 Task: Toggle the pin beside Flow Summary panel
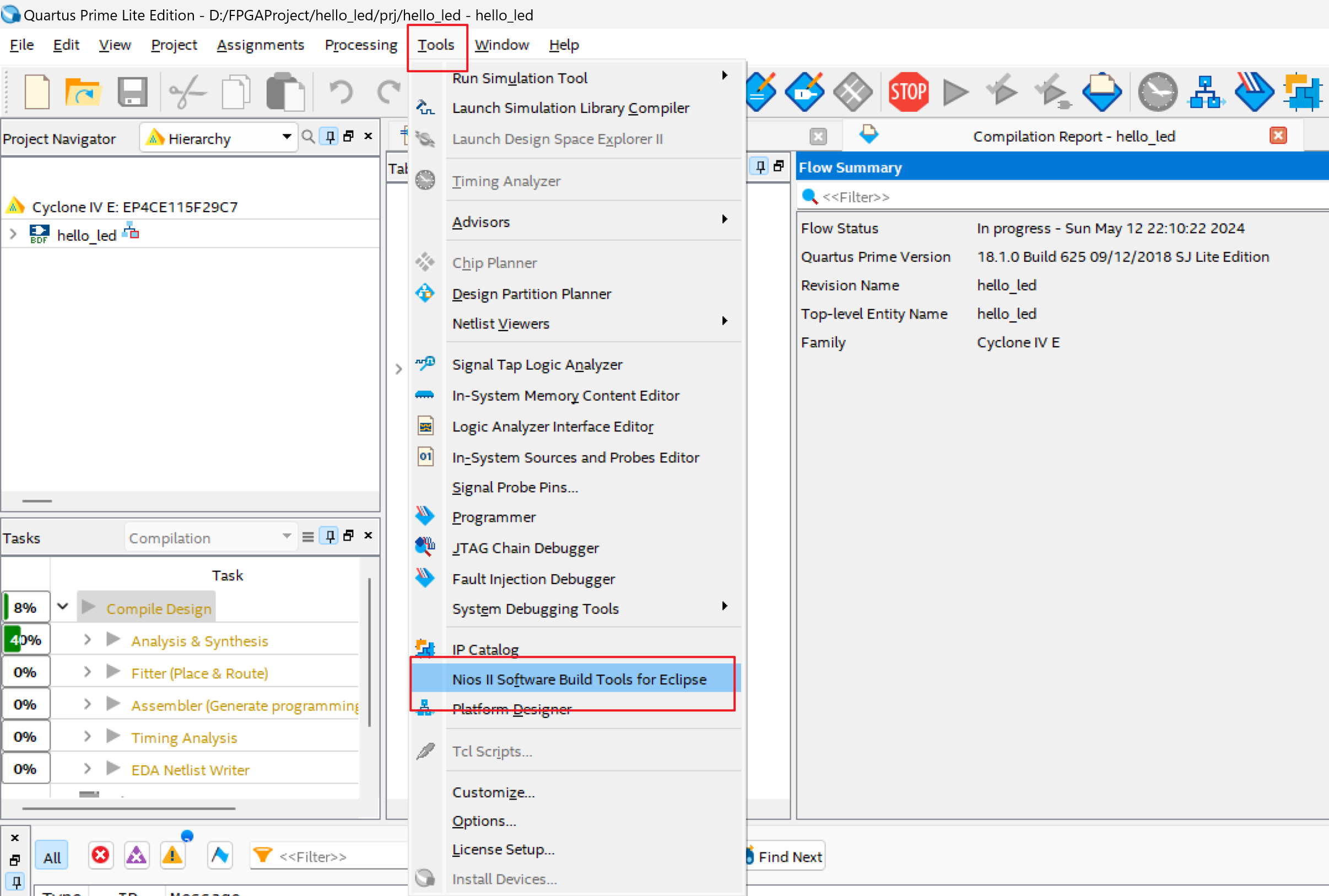[x=760, y=166]
